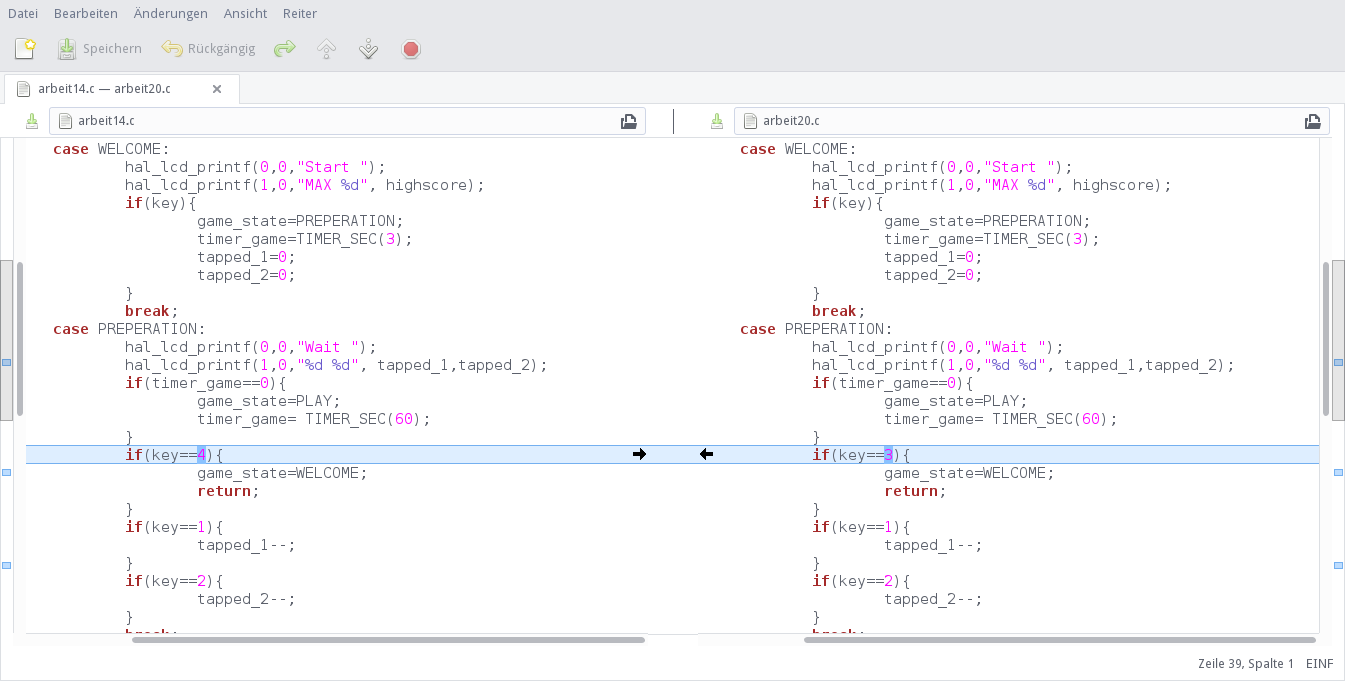The height and width of the screenshot is (681, 1345).
Task: Click 'tapped_2--;' line in left pane
Action: pos(246,599)
